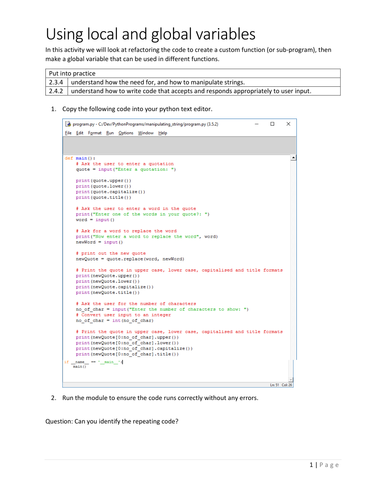The image size is (386, 500).
Task: Open the Options menu
Action: (x=126, y=133)
